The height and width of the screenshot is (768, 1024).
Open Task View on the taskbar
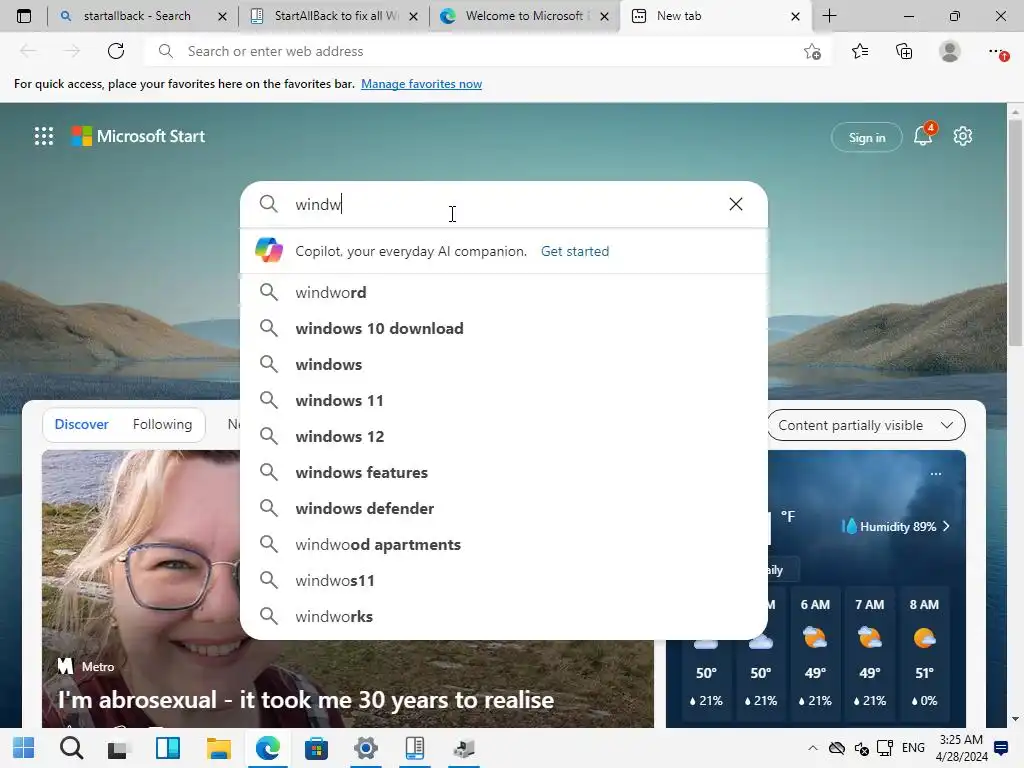(x=118, y=748)
